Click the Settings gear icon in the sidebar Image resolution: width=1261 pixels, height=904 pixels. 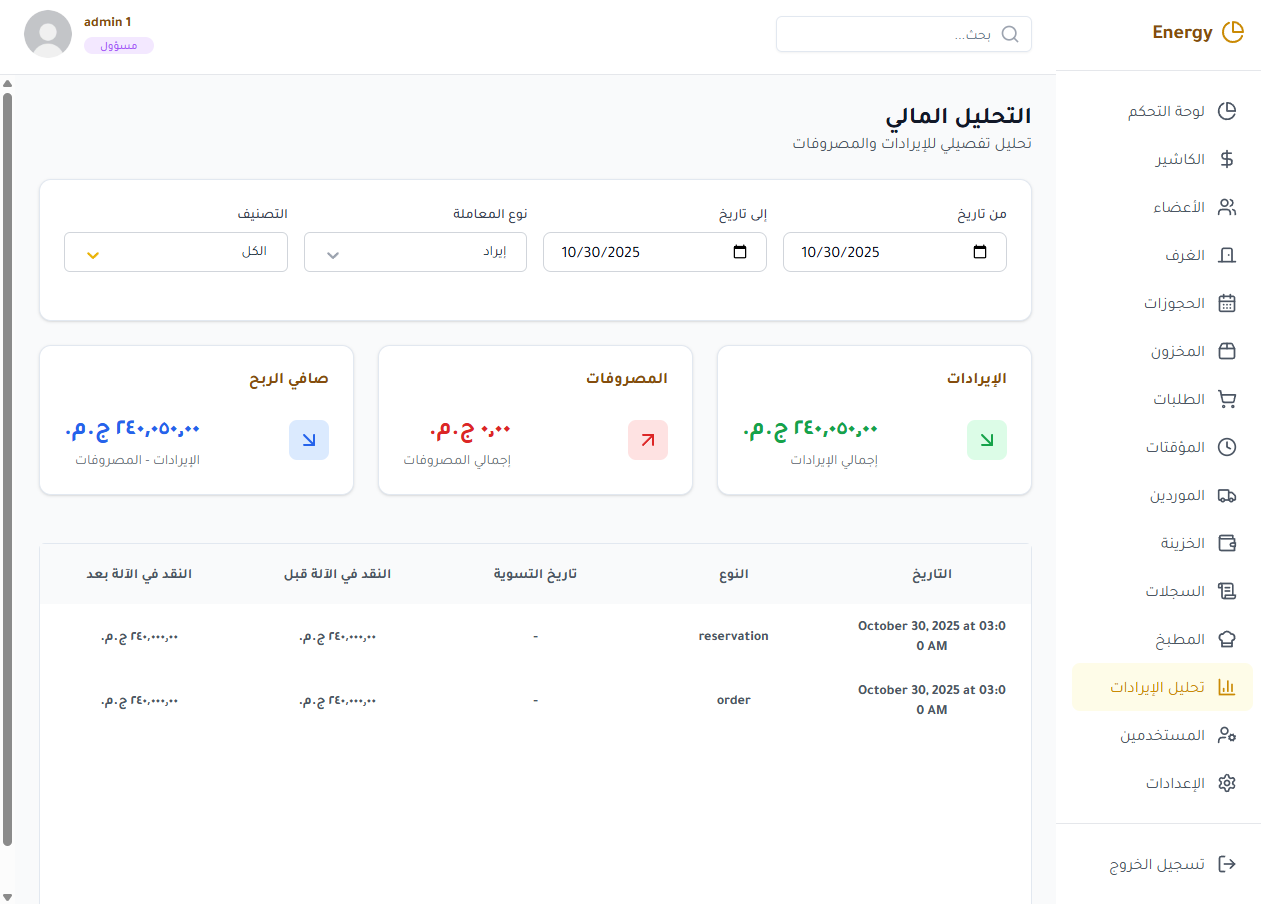[1227, 782]
